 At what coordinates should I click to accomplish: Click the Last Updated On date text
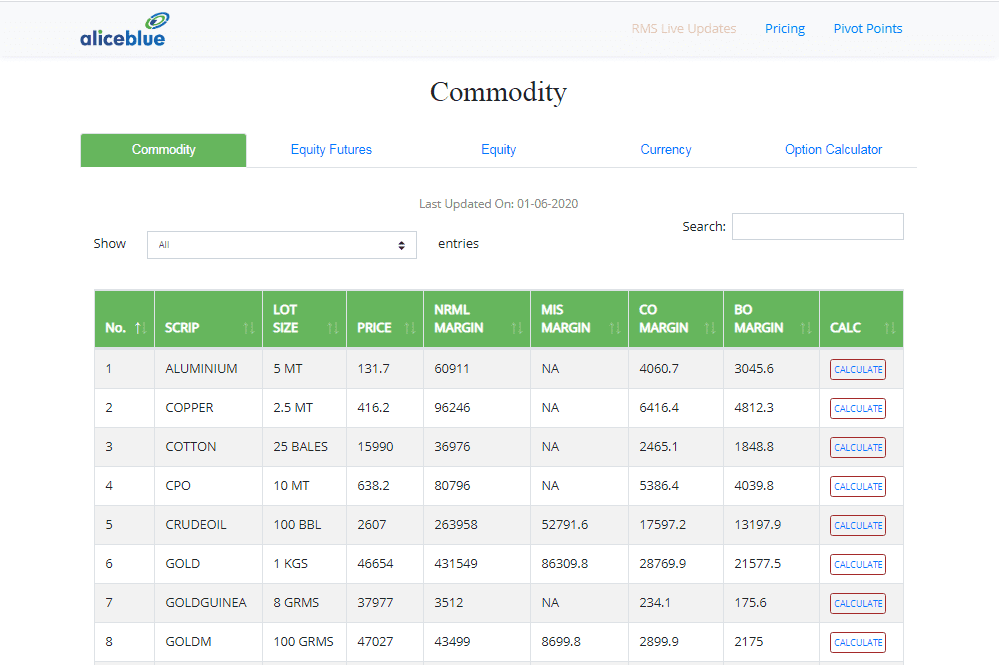click(x=498, y=204)
